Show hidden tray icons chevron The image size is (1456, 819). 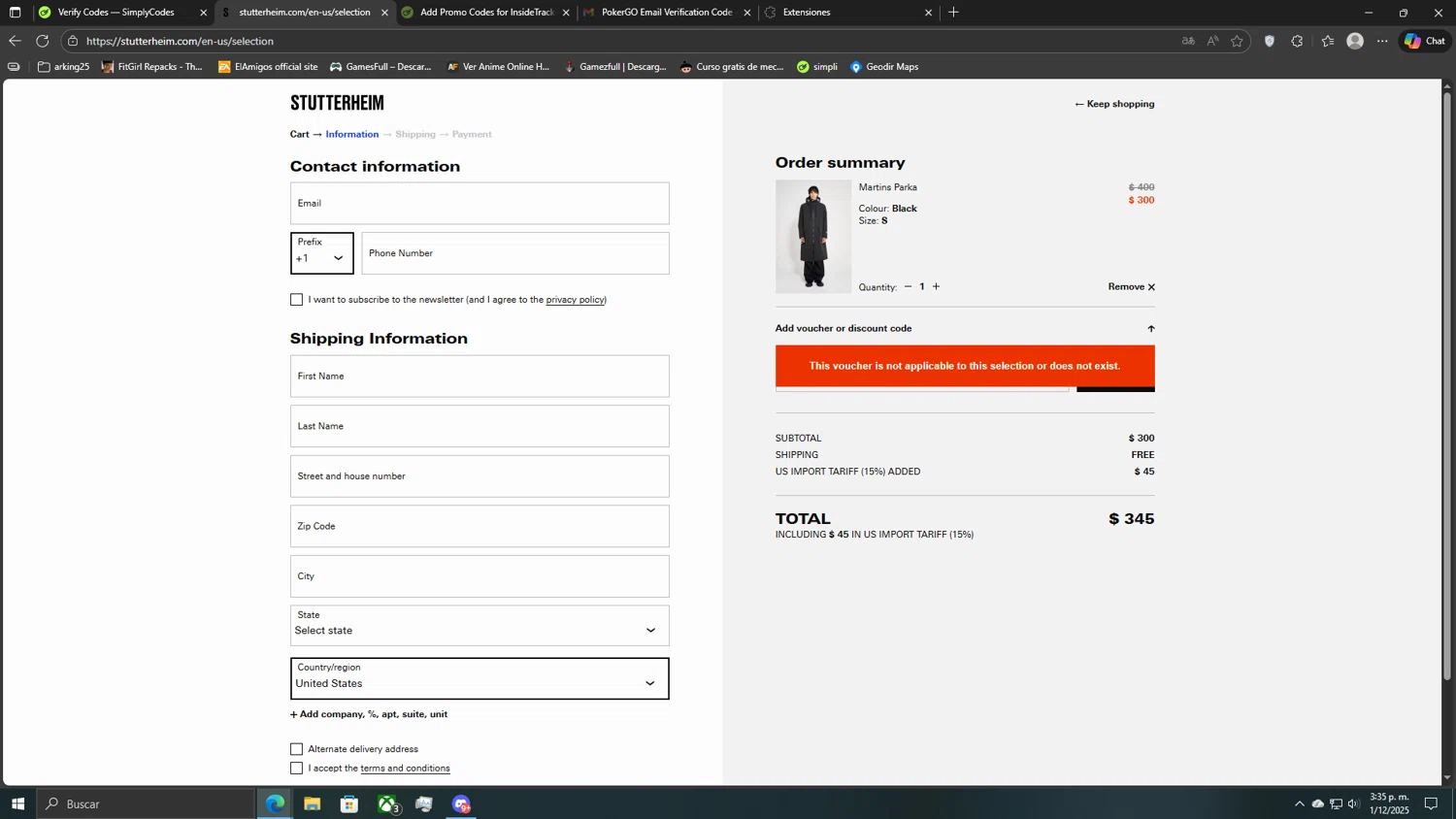(1300, 803)
